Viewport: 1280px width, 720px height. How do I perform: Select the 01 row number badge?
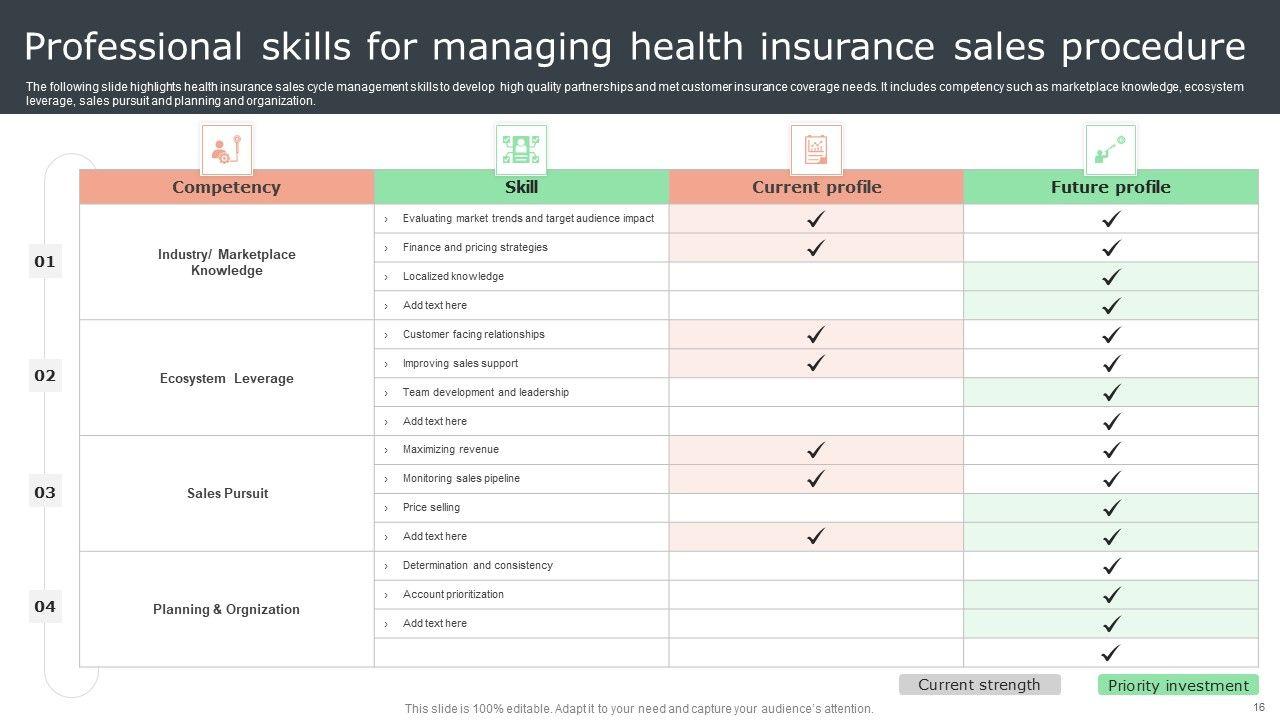point(45,262)
